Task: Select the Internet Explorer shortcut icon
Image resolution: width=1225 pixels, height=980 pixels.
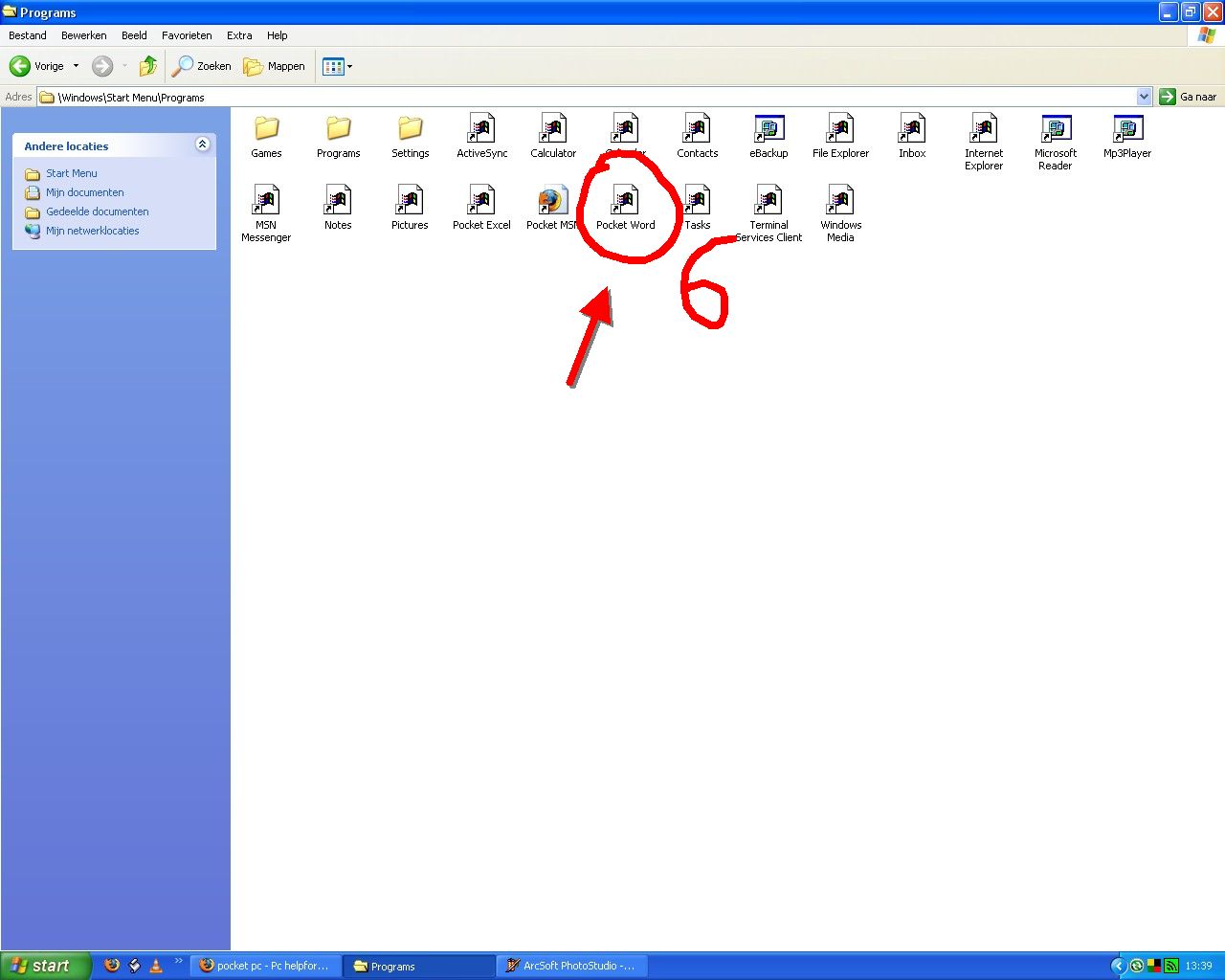Action: pos(984,128)
